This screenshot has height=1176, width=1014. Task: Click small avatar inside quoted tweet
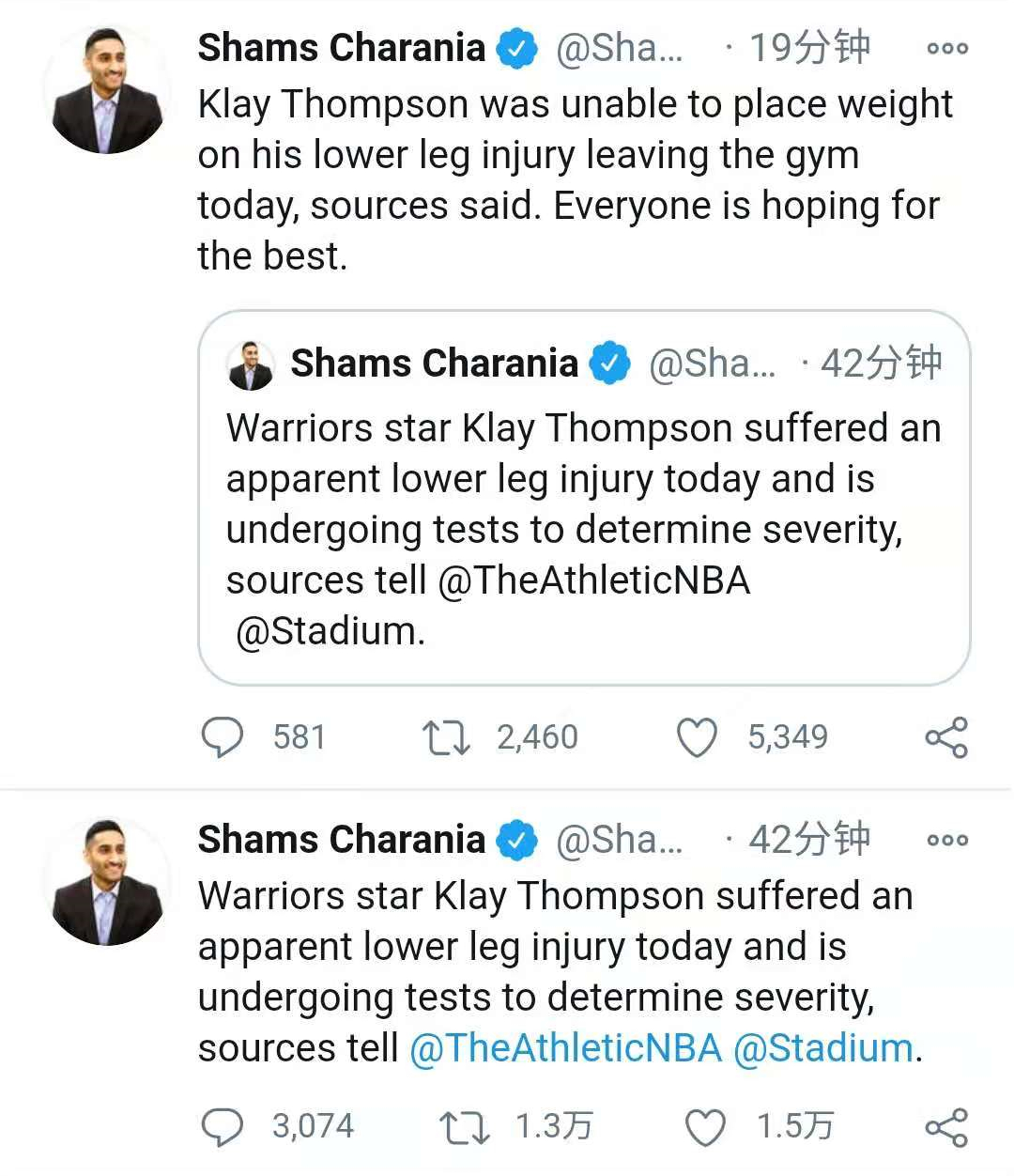coord(251,365)
